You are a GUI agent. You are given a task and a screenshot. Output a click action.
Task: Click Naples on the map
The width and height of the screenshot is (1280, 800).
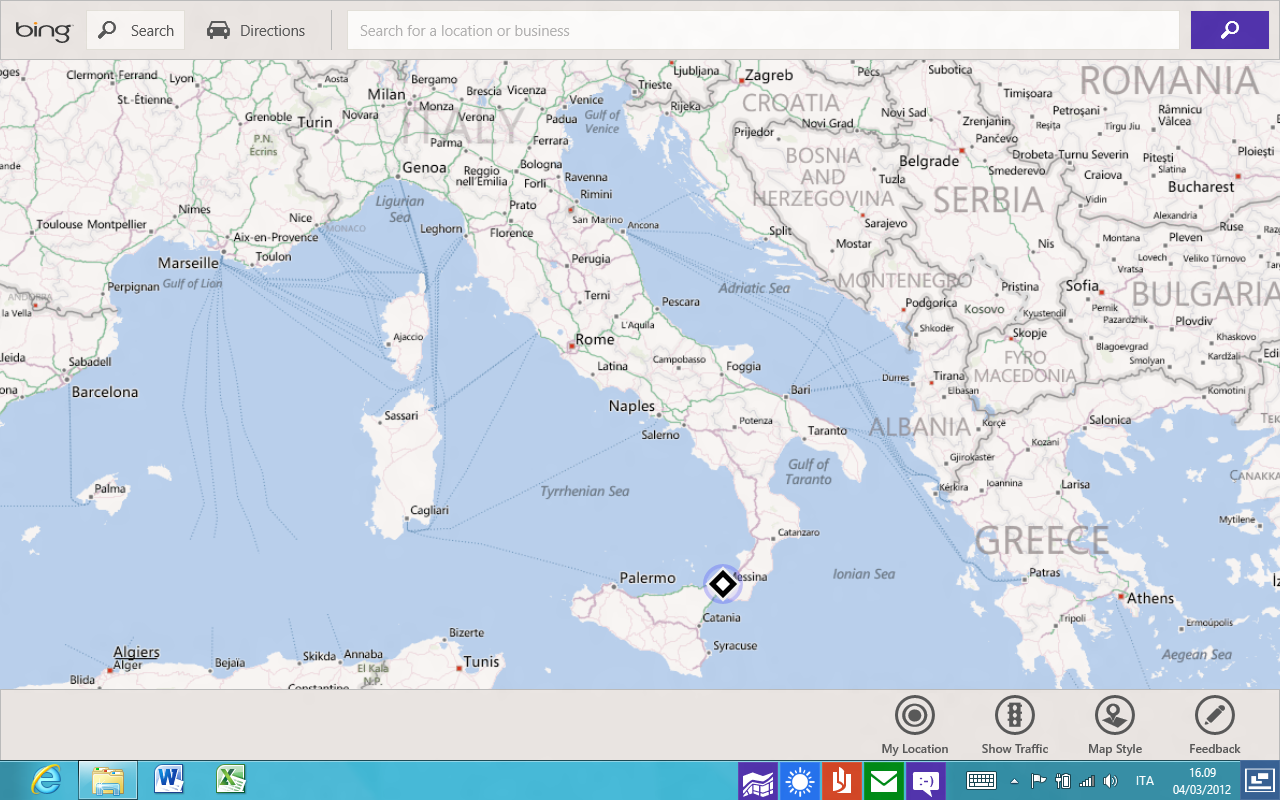[632, 406]
